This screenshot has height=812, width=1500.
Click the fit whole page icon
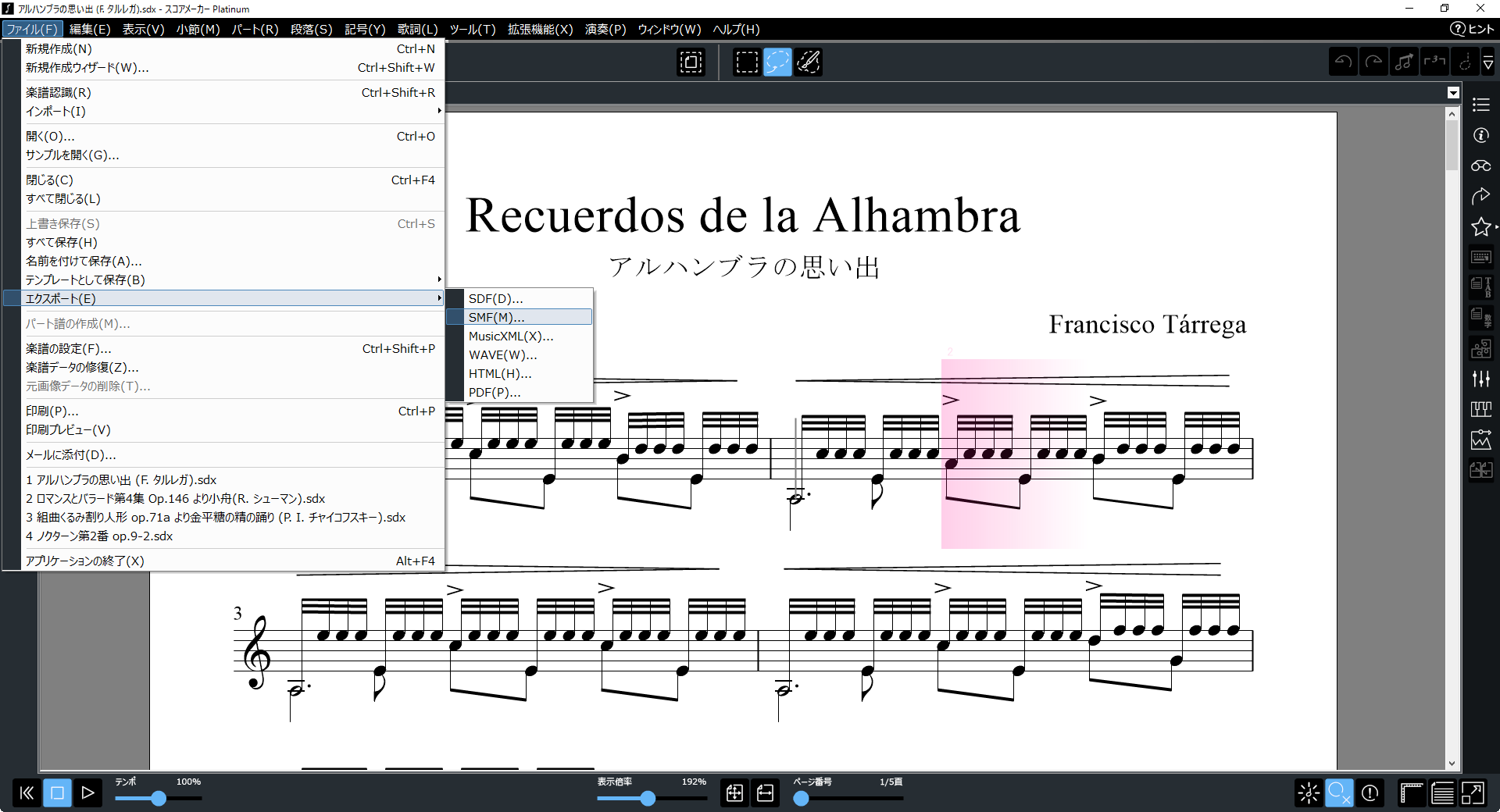[734, 793]
